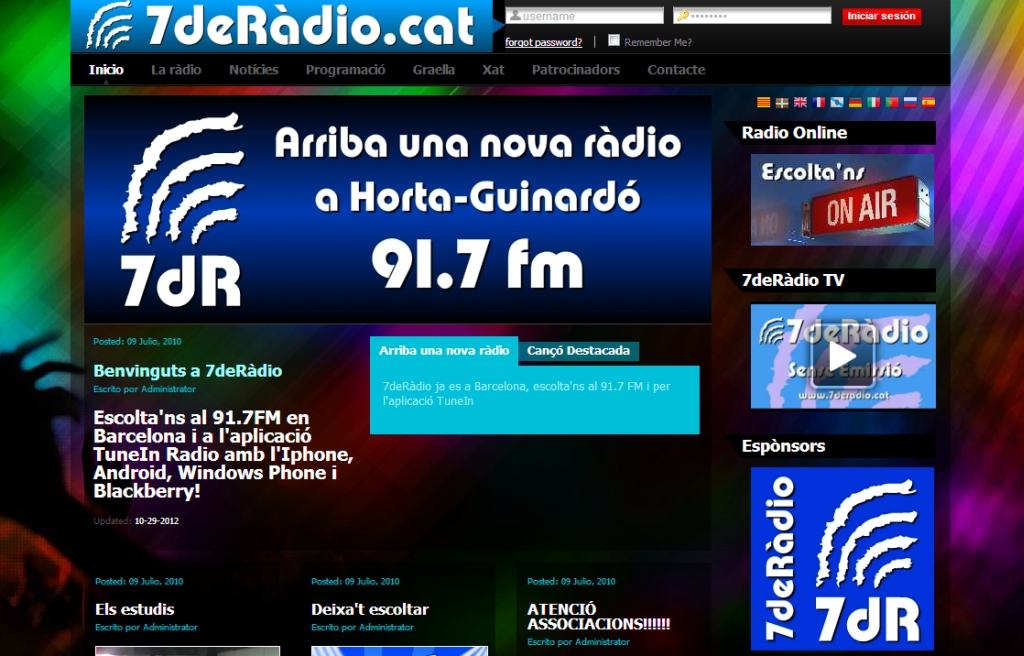This screenshot has width=1024, height=656.
Task: Select the Arriba una nova ràdio tab
Action: (x=443, y=351)
